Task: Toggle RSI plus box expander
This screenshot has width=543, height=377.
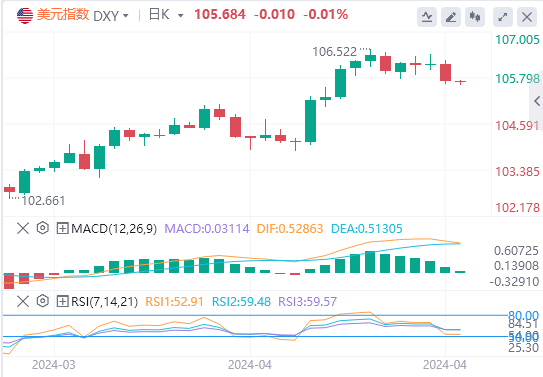Action: click(62, 301)
